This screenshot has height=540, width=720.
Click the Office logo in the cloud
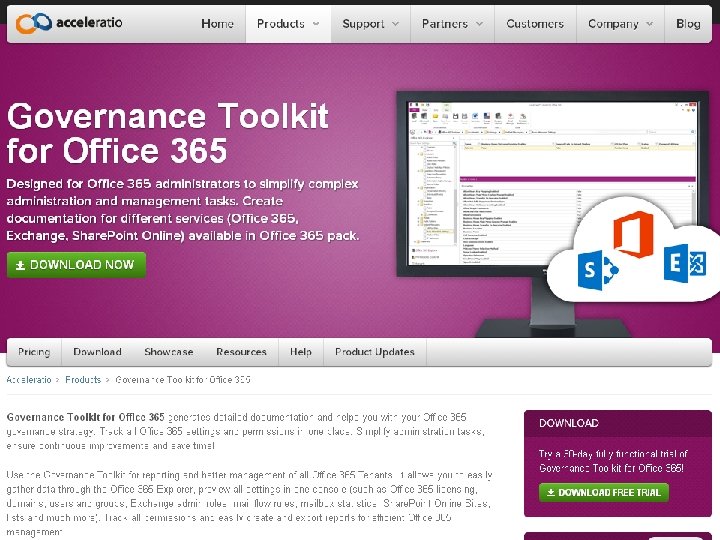coord(634,234)
